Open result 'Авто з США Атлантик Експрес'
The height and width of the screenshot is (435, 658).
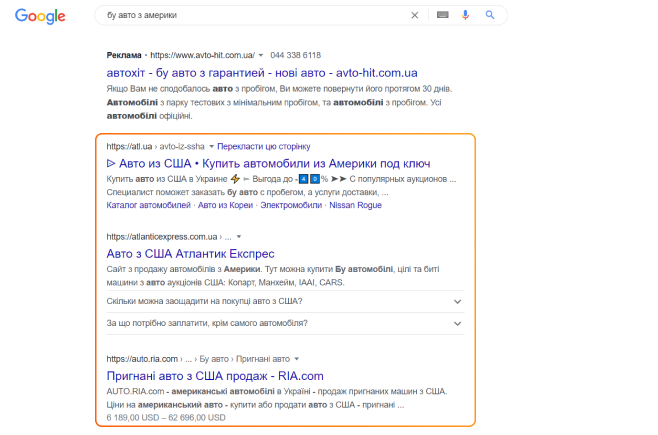(x=191, y=254)
